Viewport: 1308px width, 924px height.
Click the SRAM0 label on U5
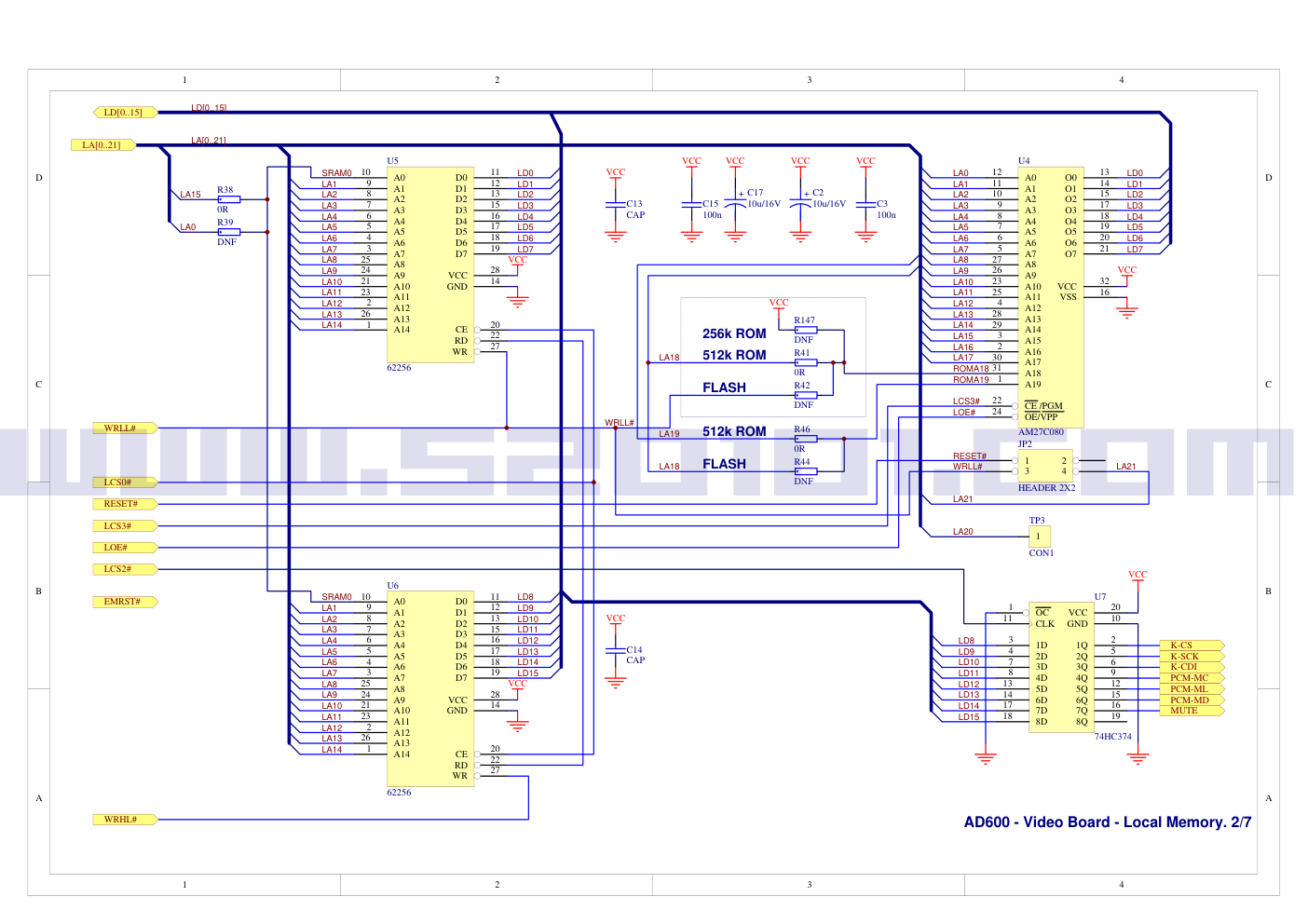(x=337, y=173)
